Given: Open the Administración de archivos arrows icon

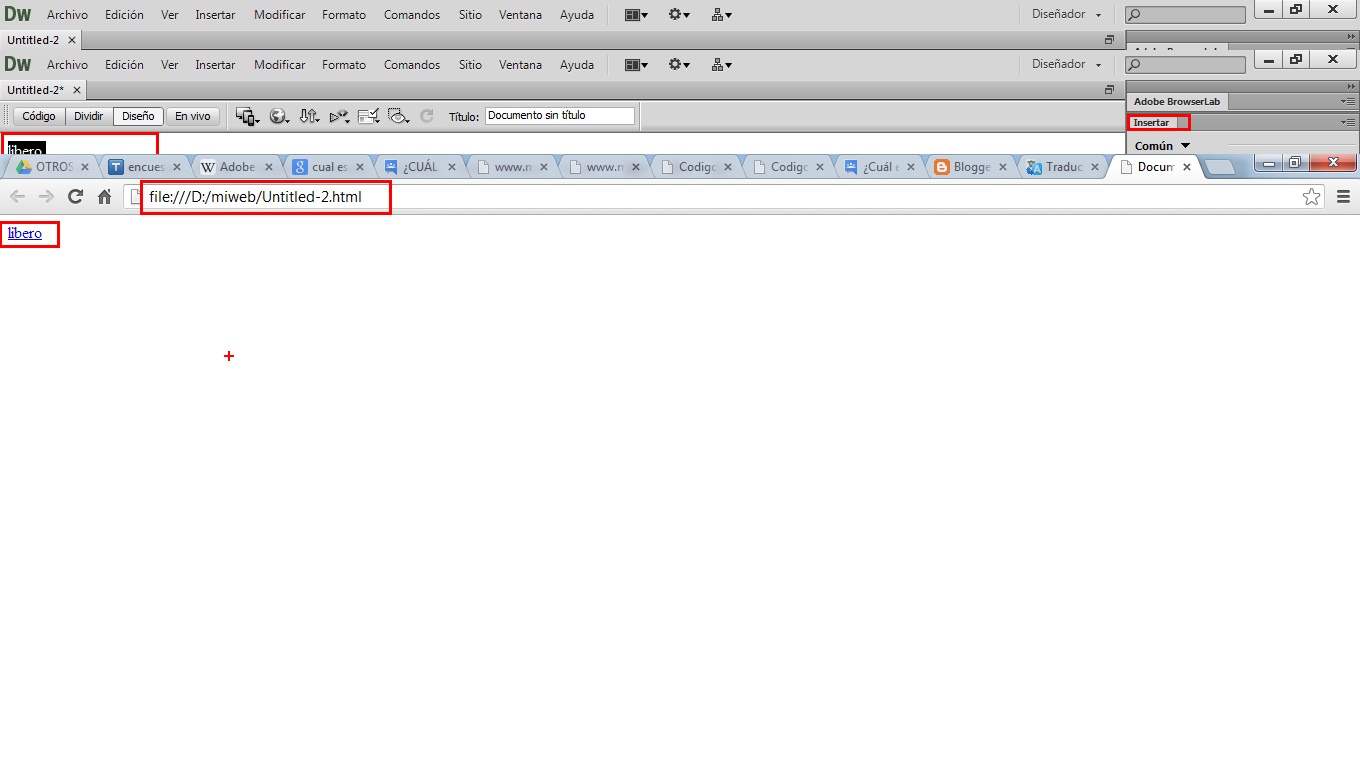Looking at the screenshot, I should [x=310, y=115].
